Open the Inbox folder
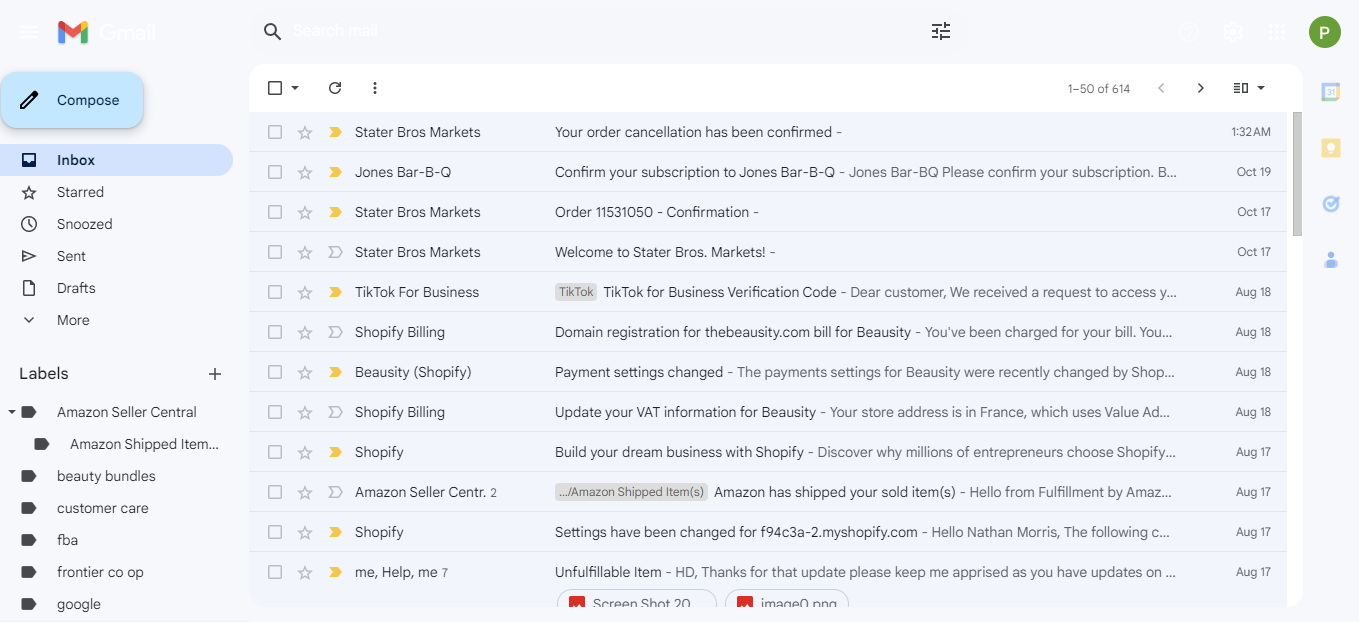Screen dimensions: 1359x622 tap(116, 160)
